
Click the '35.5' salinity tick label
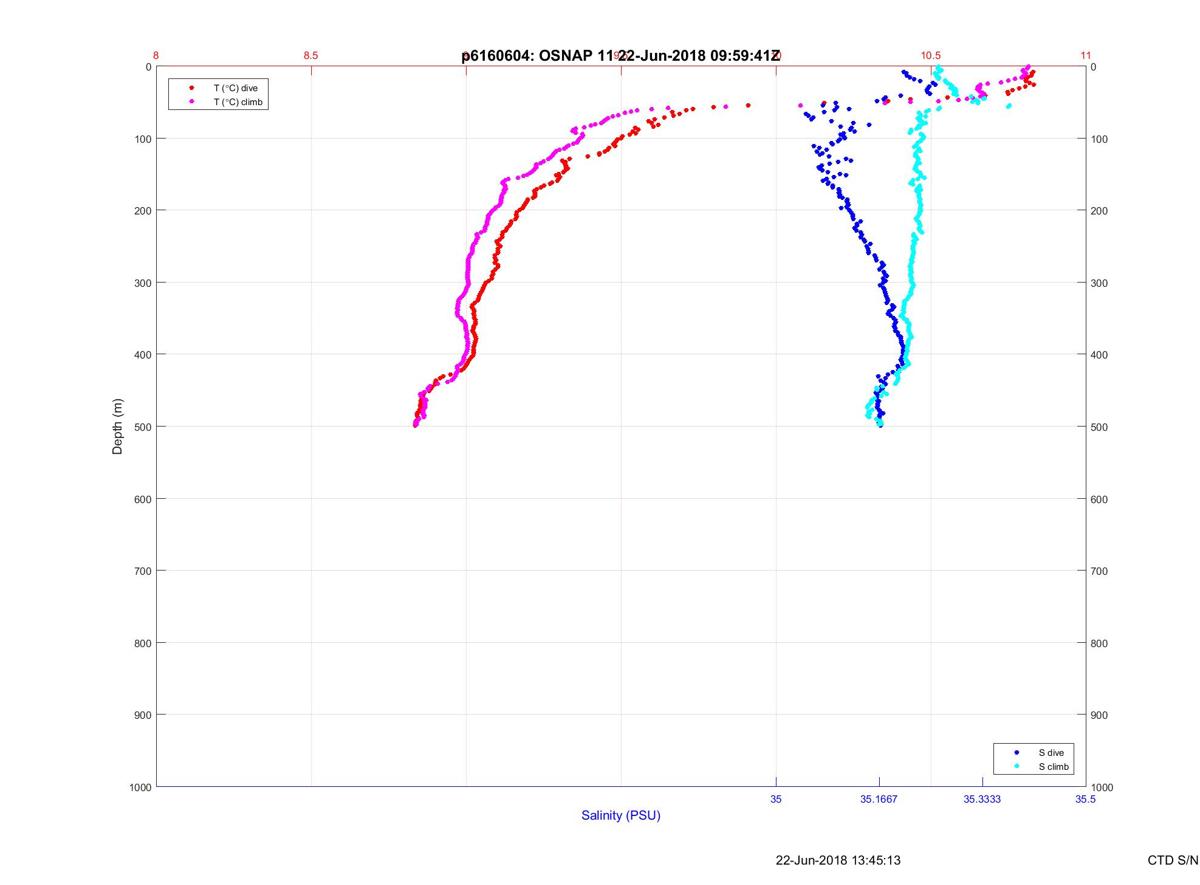[1085, 799]
